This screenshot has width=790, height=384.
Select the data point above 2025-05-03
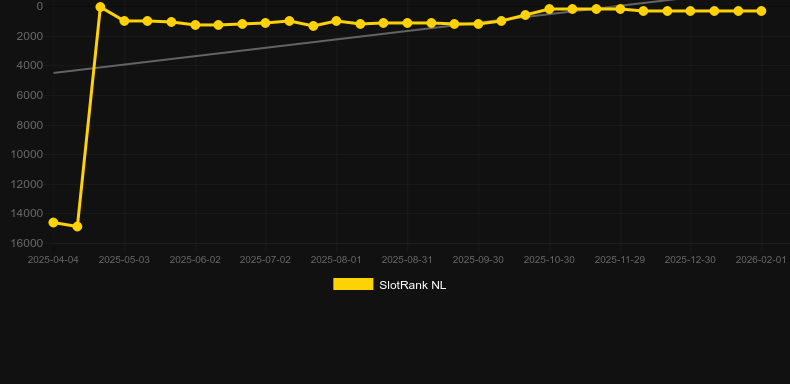pyautogui.click(x=124, y=21)
